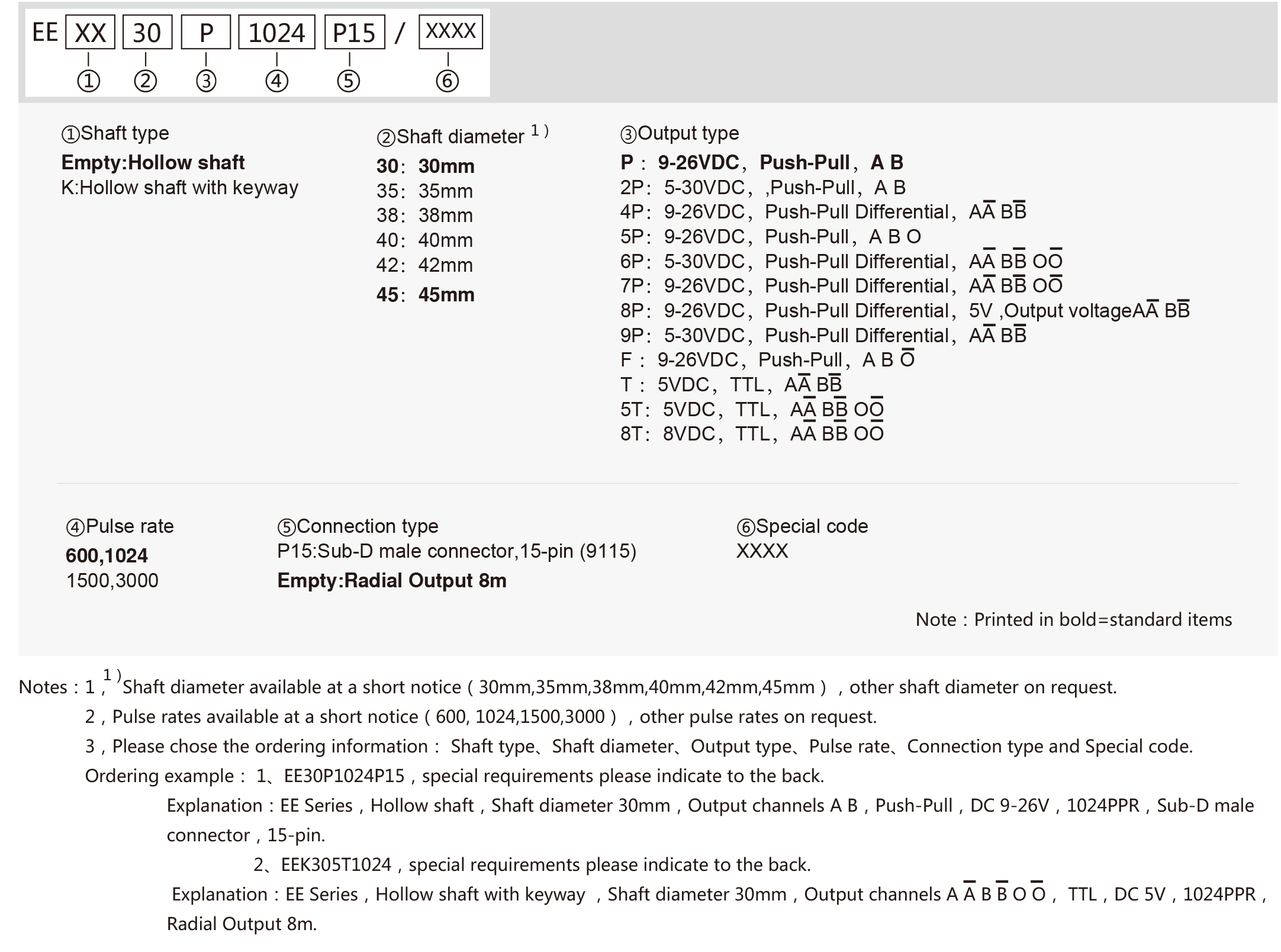Click the '9P: 5-30VDC' differential row
Screen dimensions: 1281x952
pos(823,335)
